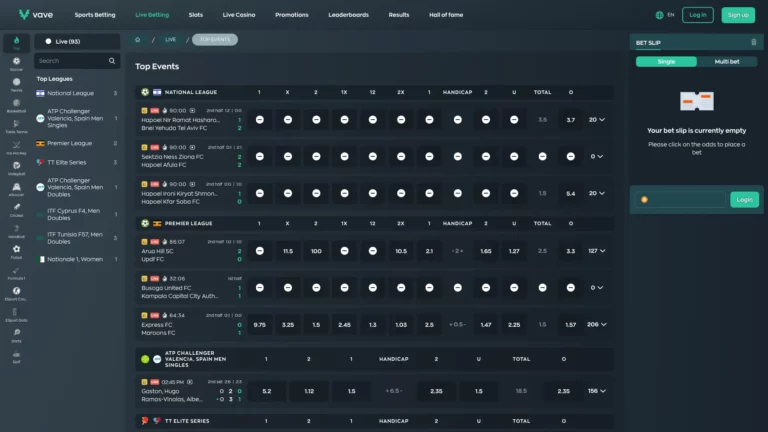Select 9.75 odds for Express FC

(x=259, y=325)
